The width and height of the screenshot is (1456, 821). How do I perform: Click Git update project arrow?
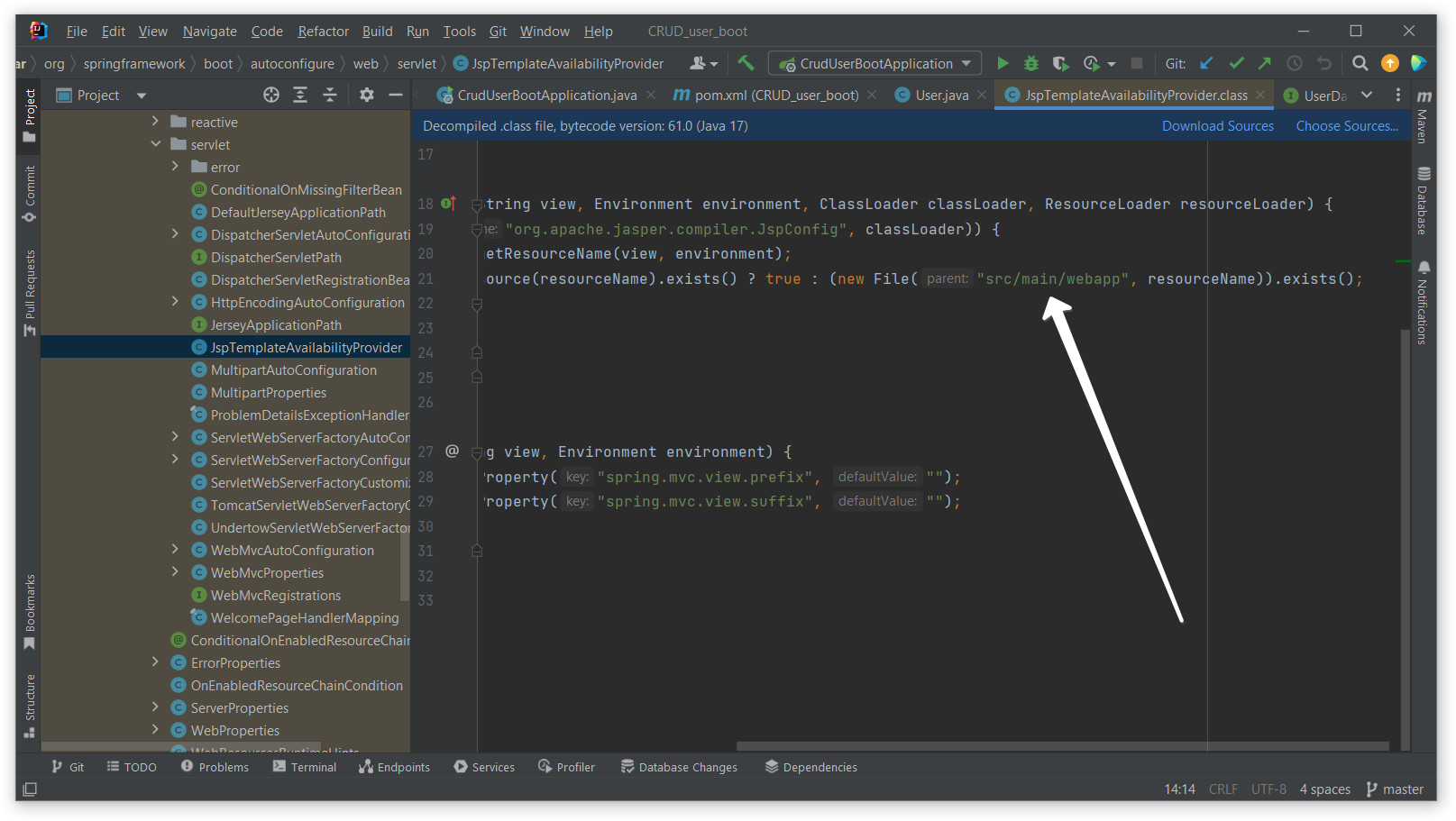1206,63
